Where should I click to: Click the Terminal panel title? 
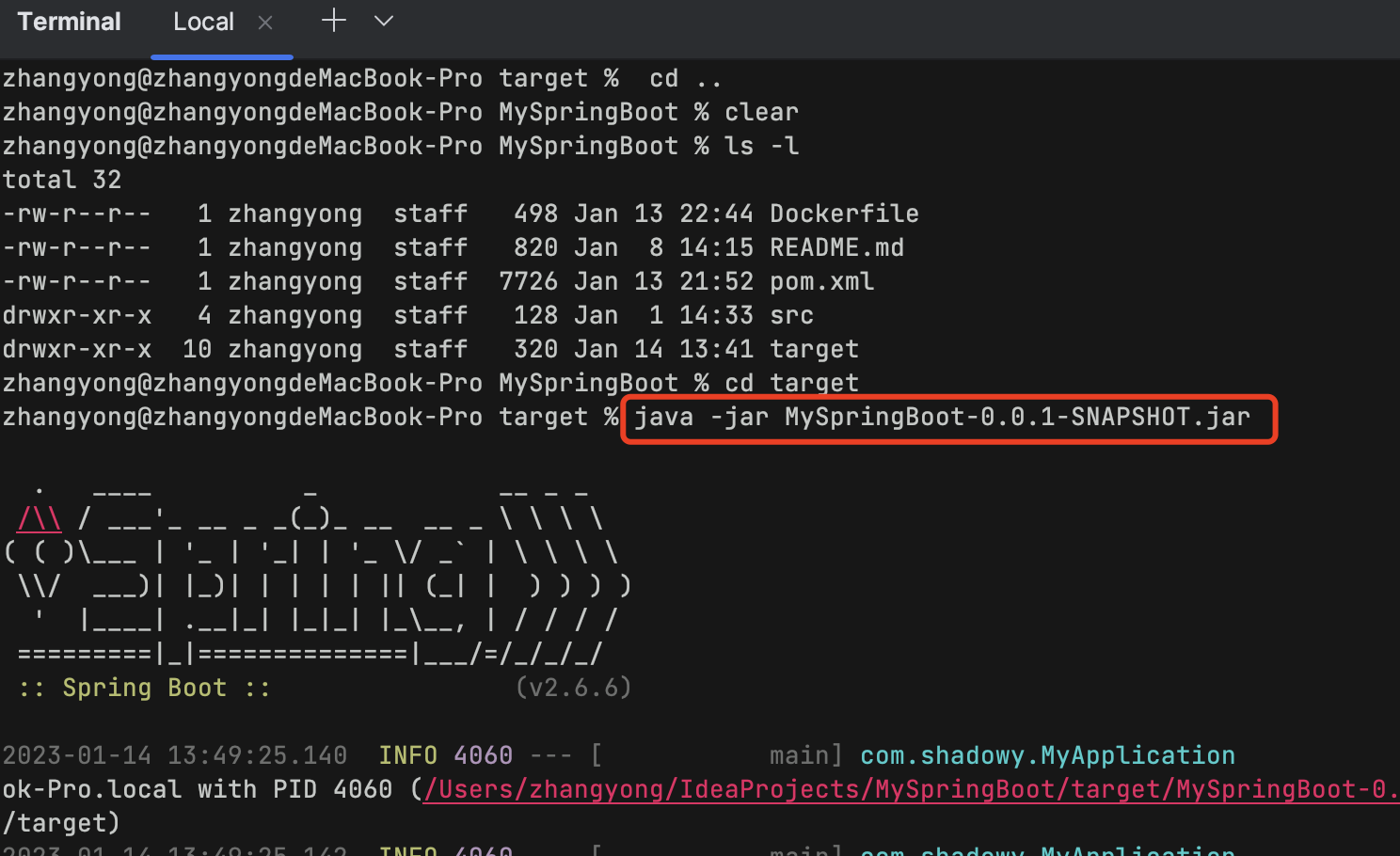point(69,22)
